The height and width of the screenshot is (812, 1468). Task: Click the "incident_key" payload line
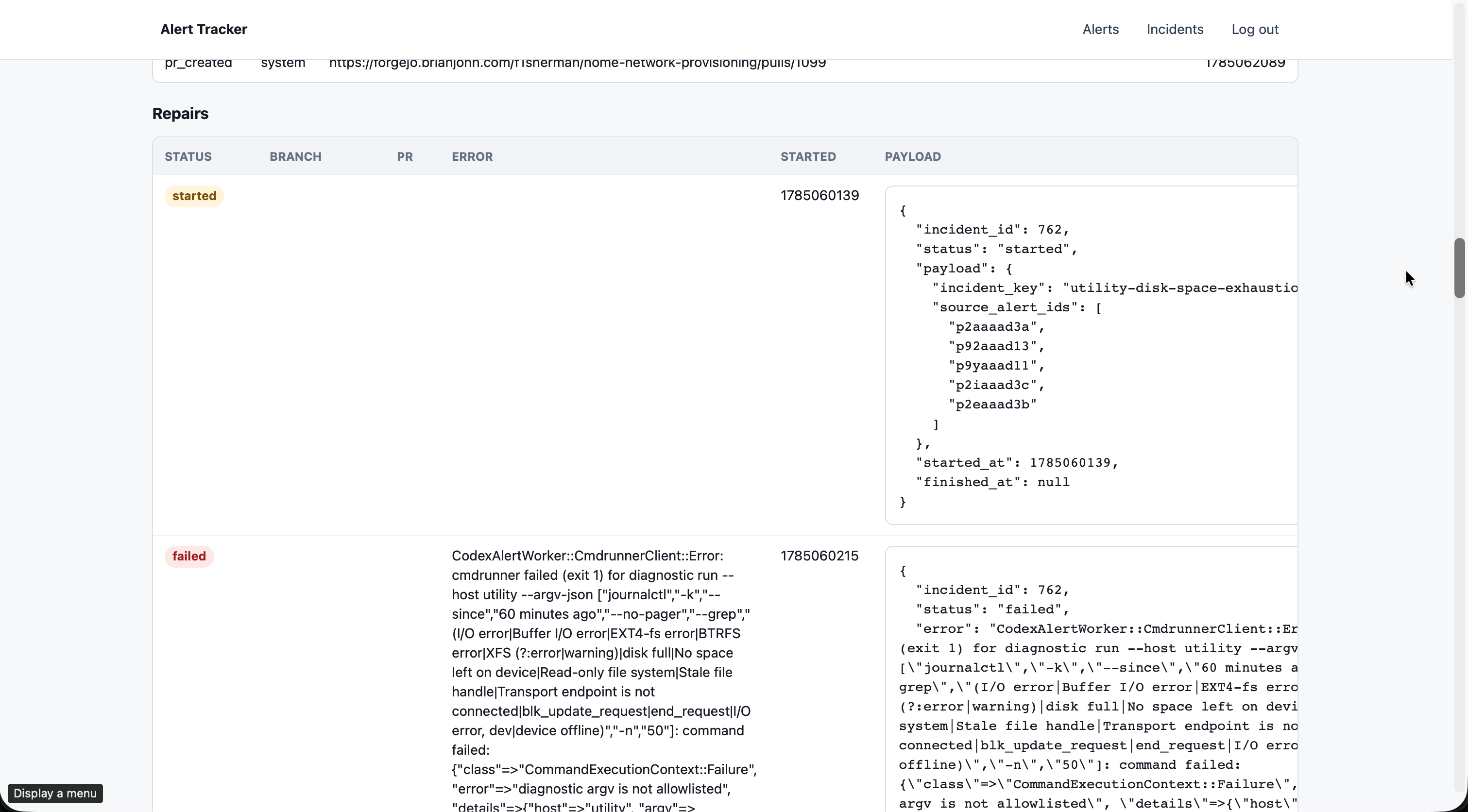(x=1115, y=288)
